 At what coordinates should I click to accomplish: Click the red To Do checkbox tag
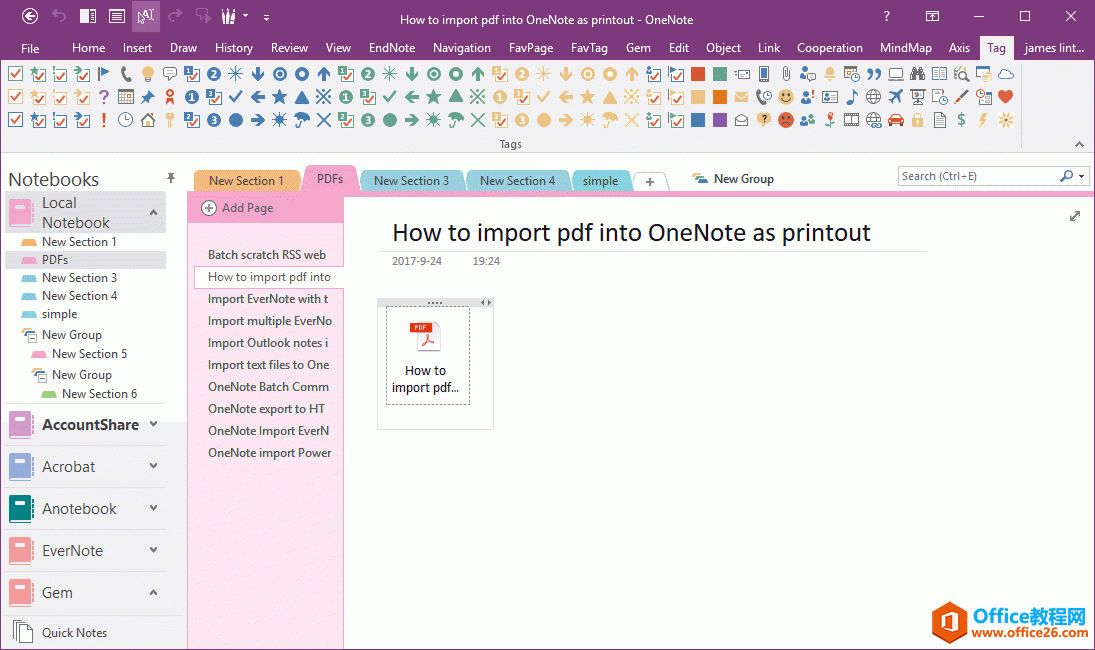[17, 73]
